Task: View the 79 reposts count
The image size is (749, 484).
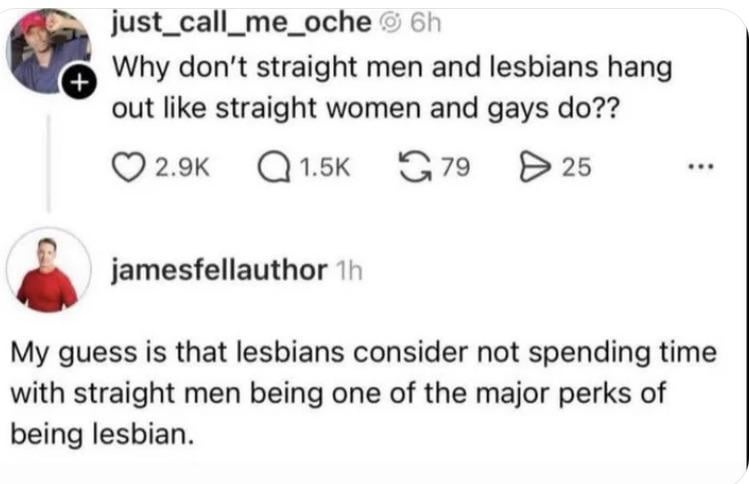Action: click(455, 168)
